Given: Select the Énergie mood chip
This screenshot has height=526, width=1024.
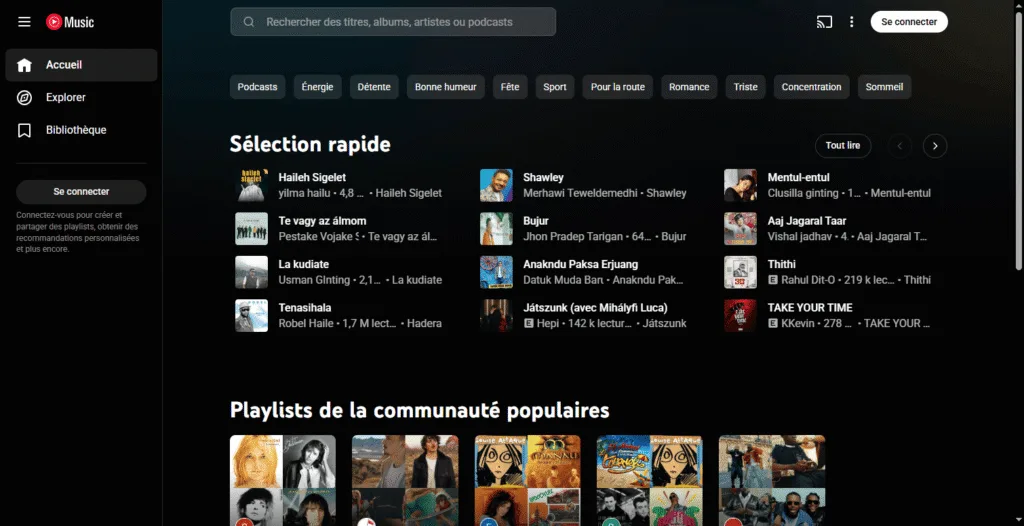Looking at the screenshot, I should (317, 87).
